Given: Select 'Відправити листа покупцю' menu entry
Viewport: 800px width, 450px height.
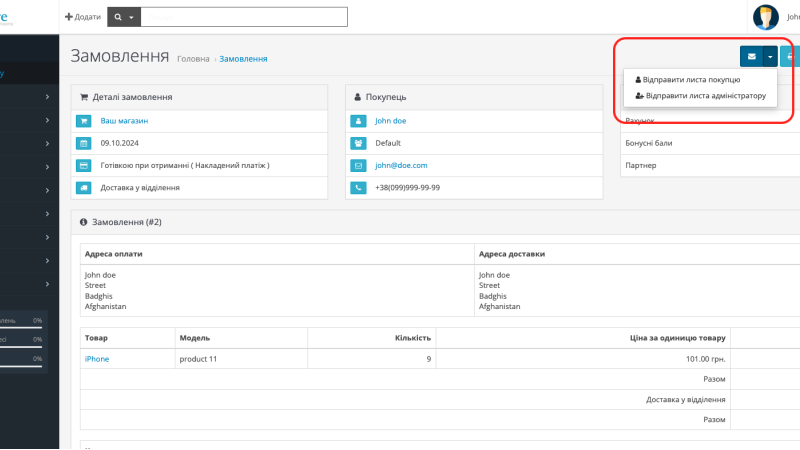Looking at the screenshot, I should (x=687, y=80).
